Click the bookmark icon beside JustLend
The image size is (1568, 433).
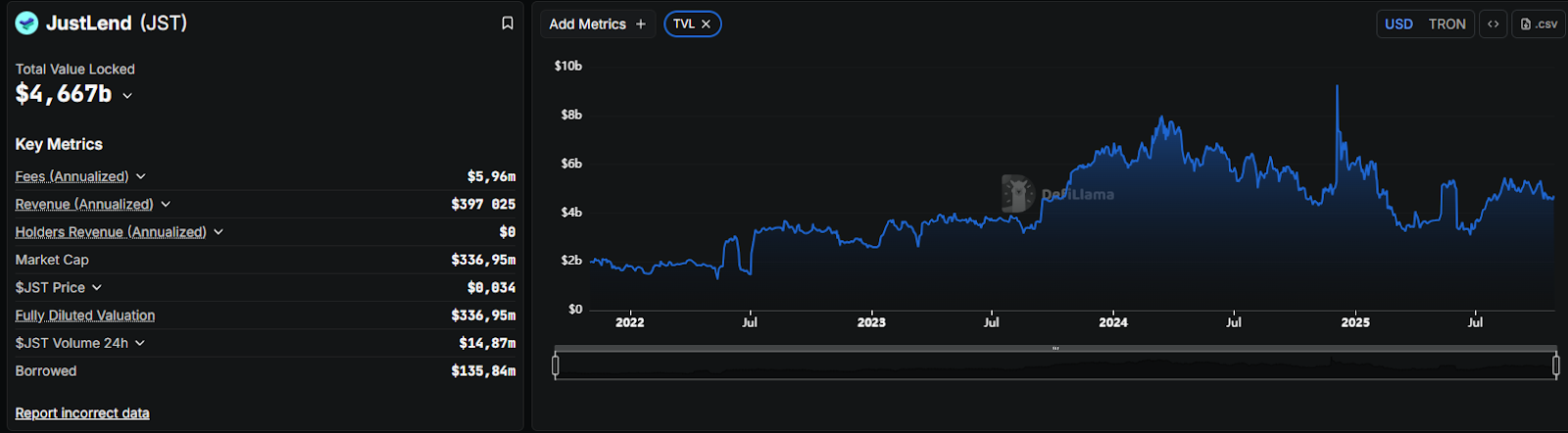point(508,24)
